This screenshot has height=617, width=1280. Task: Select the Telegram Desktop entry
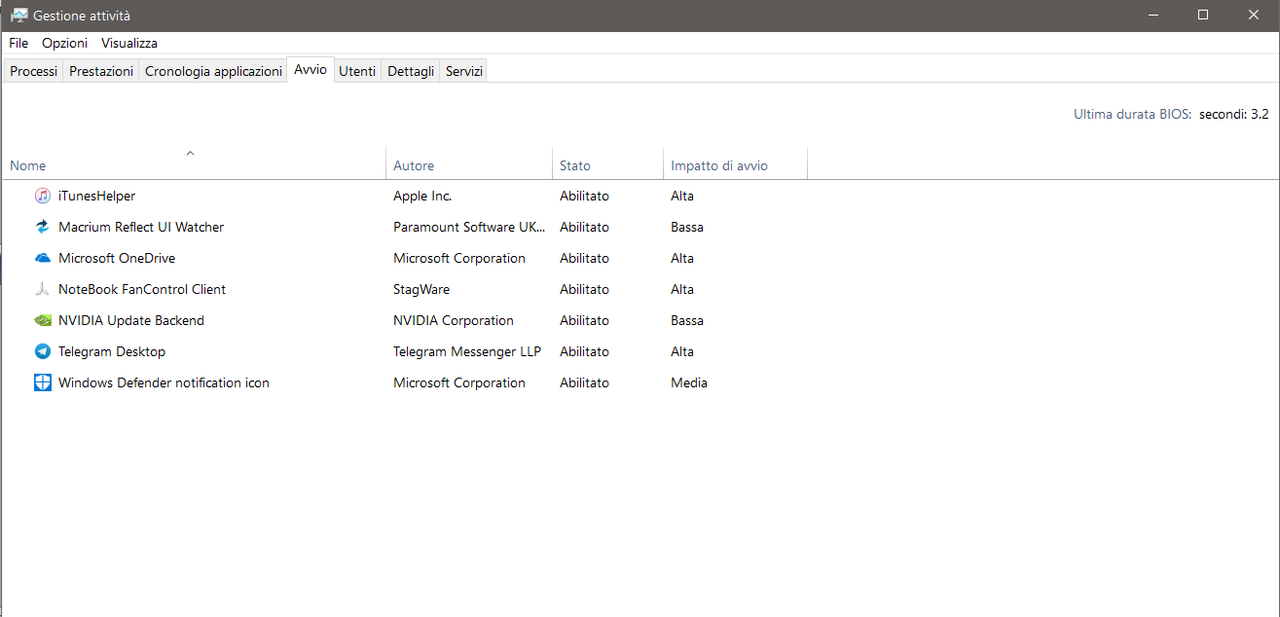coord(112,351)
